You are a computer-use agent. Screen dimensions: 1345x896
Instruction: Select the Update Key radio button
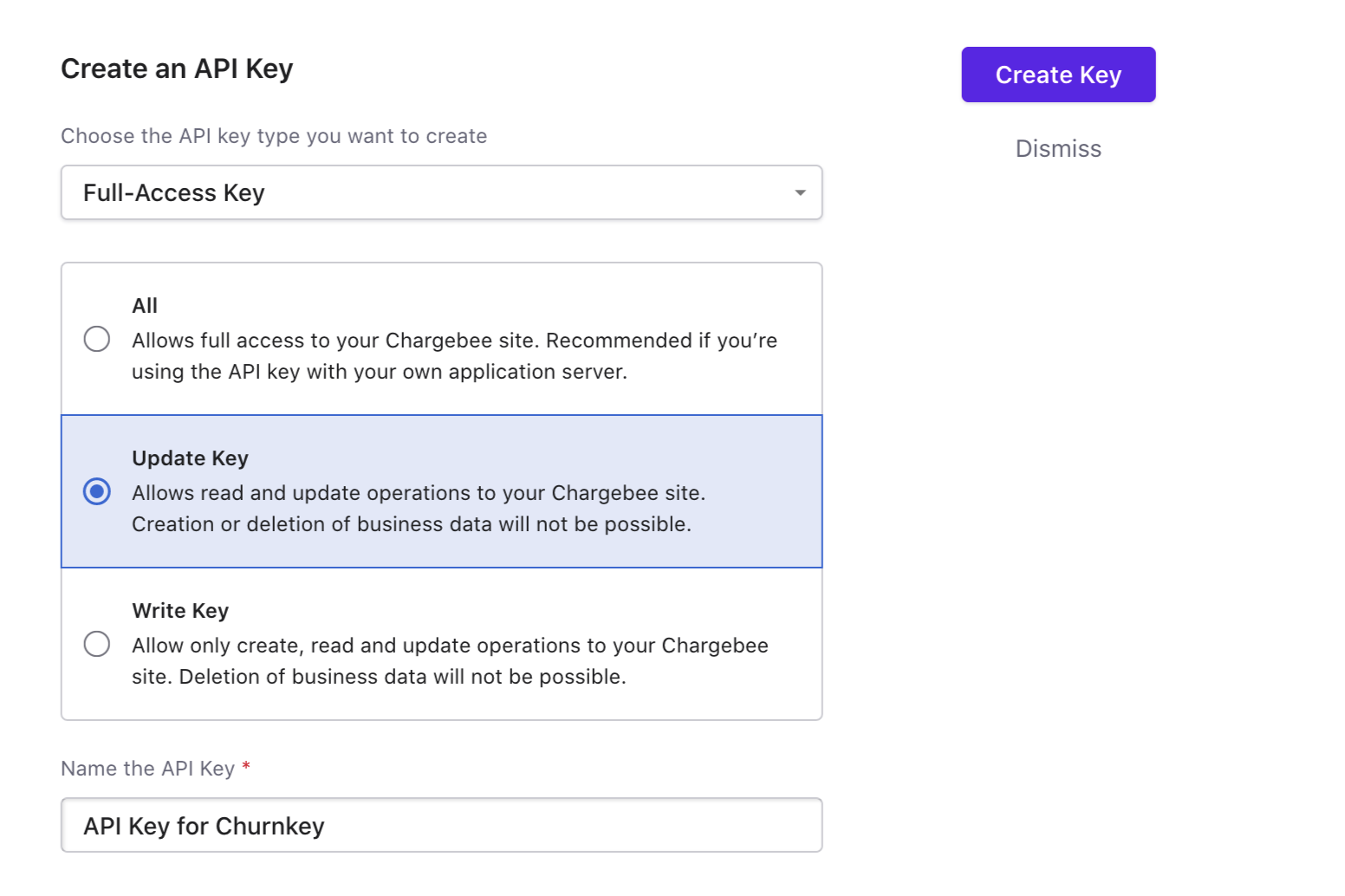[96, 491]
